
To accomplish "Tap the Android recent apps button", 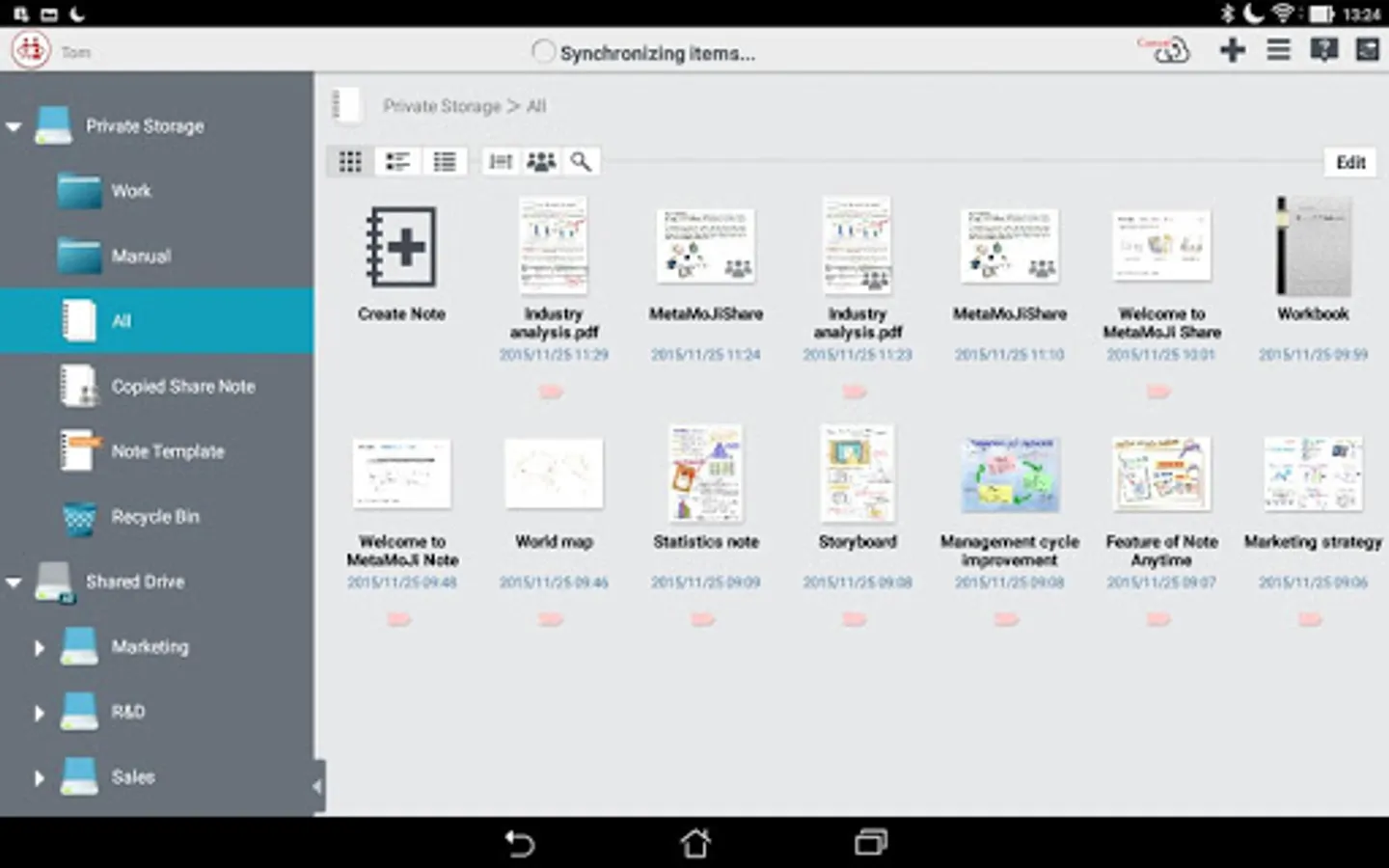I will click(x=871, y=843).
